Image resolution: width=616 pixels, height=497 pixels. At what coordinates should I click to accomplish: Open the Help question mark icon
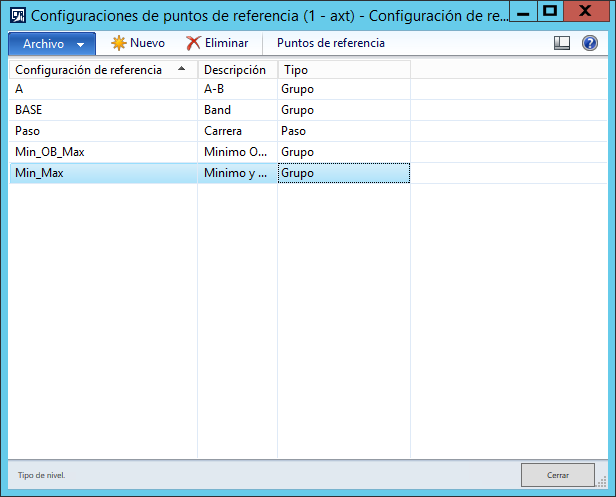coord(590,43)
